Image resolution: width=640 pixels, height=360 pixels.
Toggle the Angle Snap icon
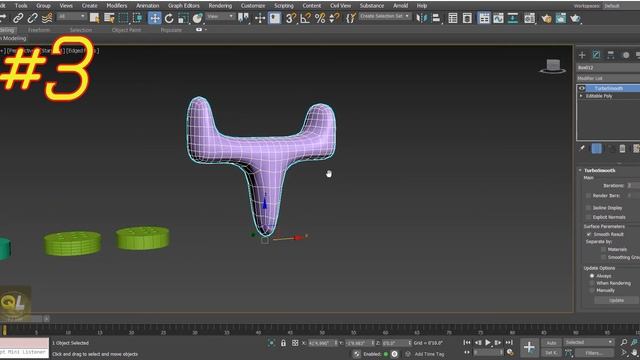[305, 18]
